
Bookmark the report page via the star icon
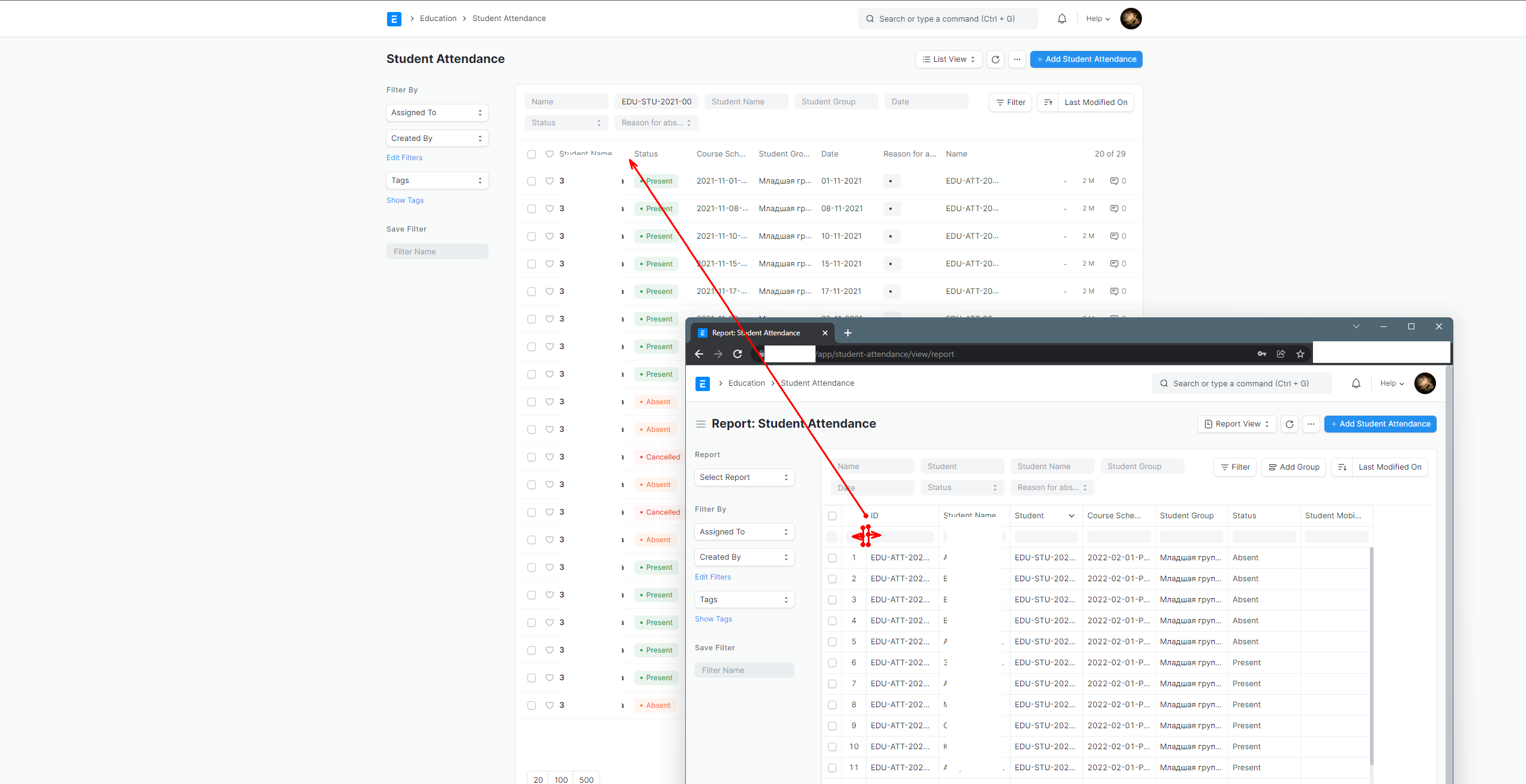click(x=1300, y=354)
